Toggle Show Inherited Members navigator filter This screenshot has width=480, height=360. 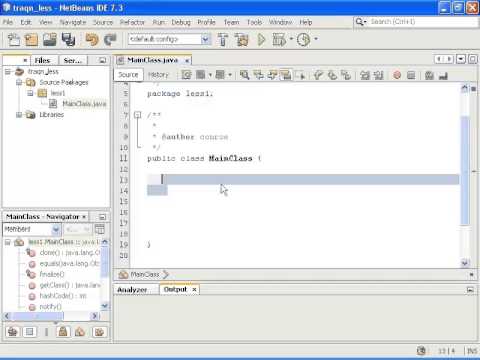[x=13, y=332]
